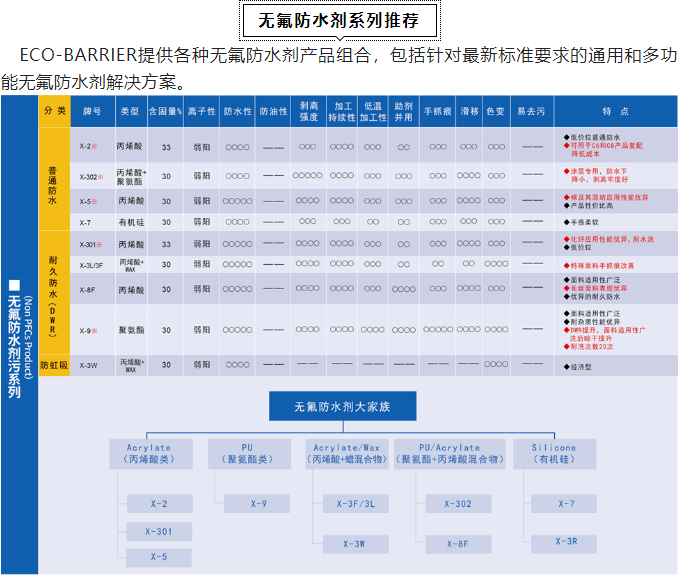679x577 pixels.
Task: Click the 牌号 column header
Action: [92, 111]
